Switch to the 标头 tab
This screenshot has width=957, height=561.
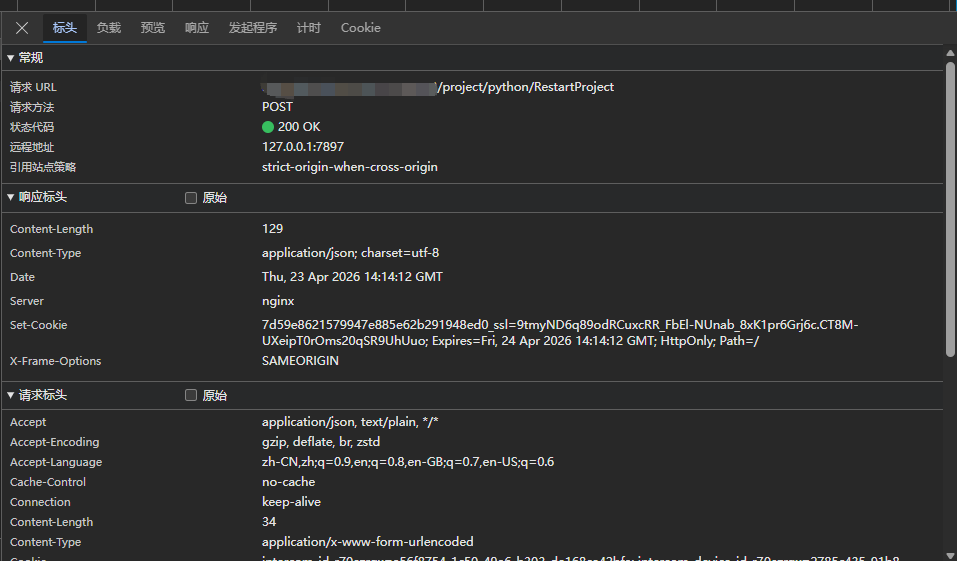coord(64,28)
